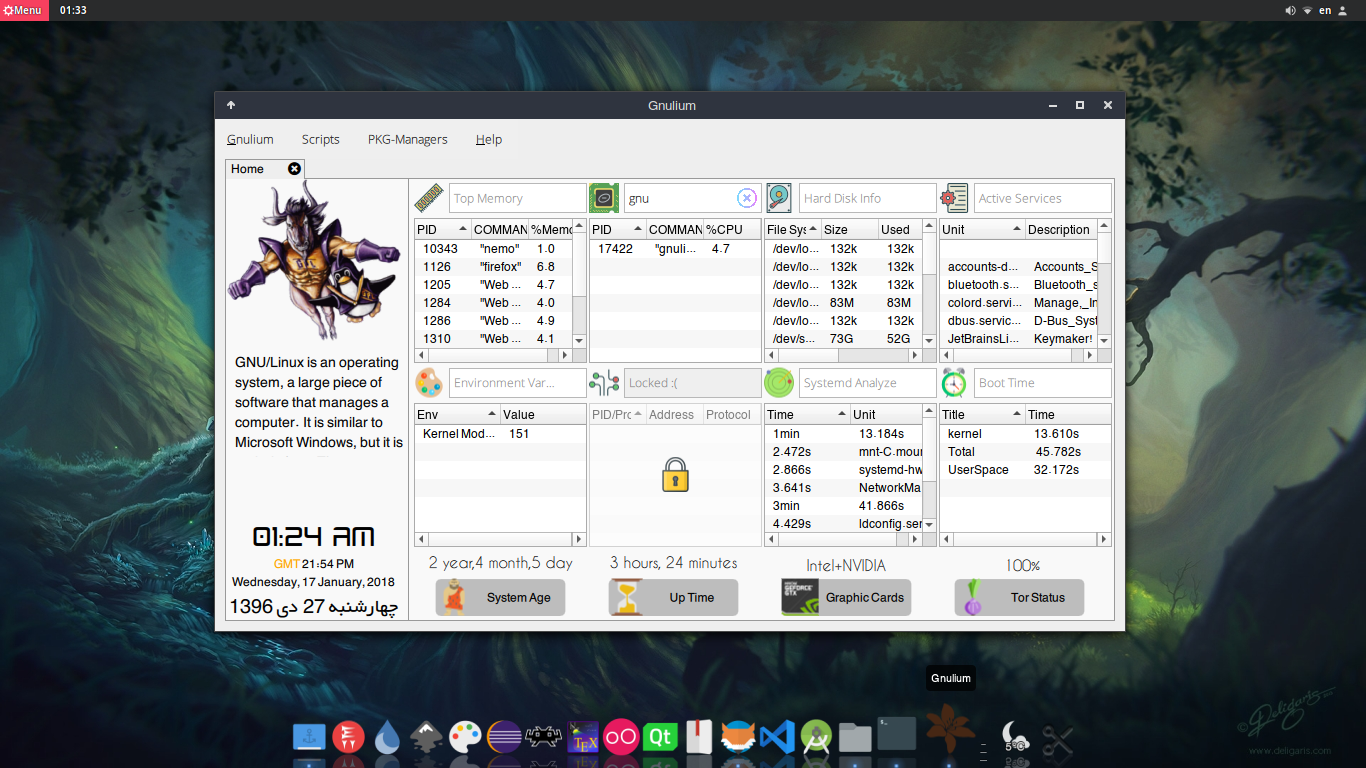
Task: Open Android Studio from the dock
Action: tap(816, 738)
